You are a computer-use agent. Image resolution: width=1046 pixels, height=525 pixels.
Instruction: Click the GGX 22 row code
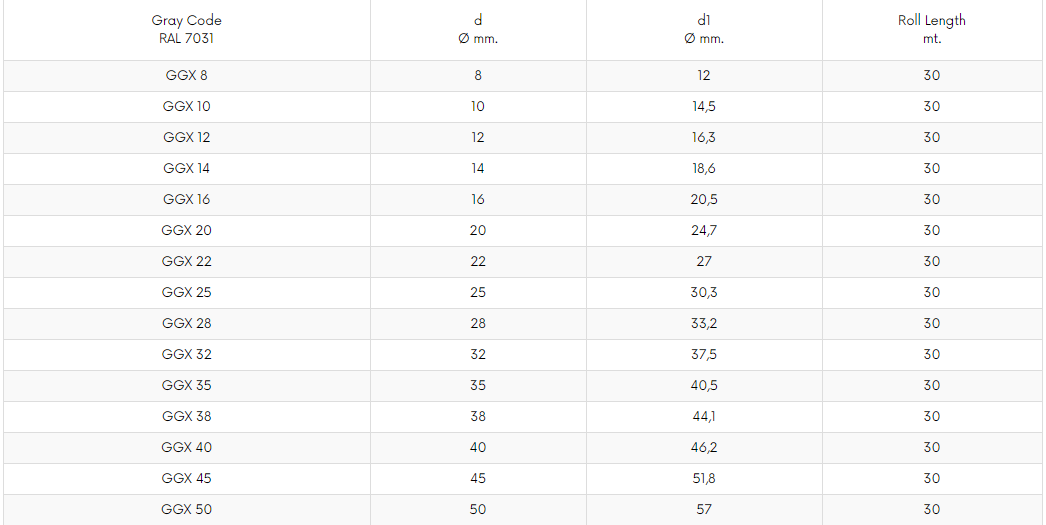pyautogui.click(x=187, y=261)
